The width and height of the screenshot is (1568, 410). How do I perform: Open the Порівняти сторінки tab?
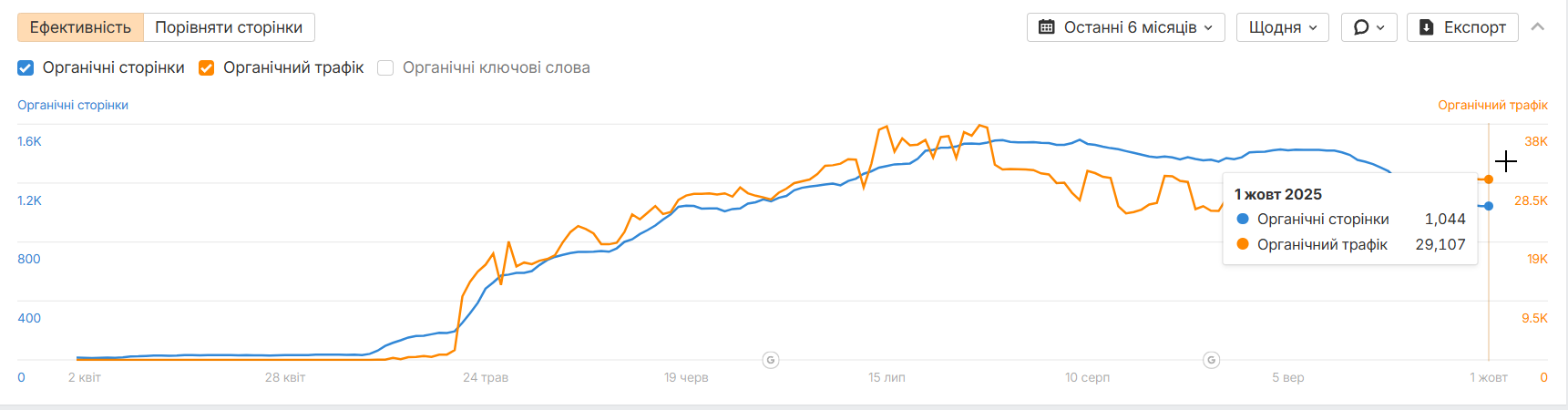[x=229, y=27]
